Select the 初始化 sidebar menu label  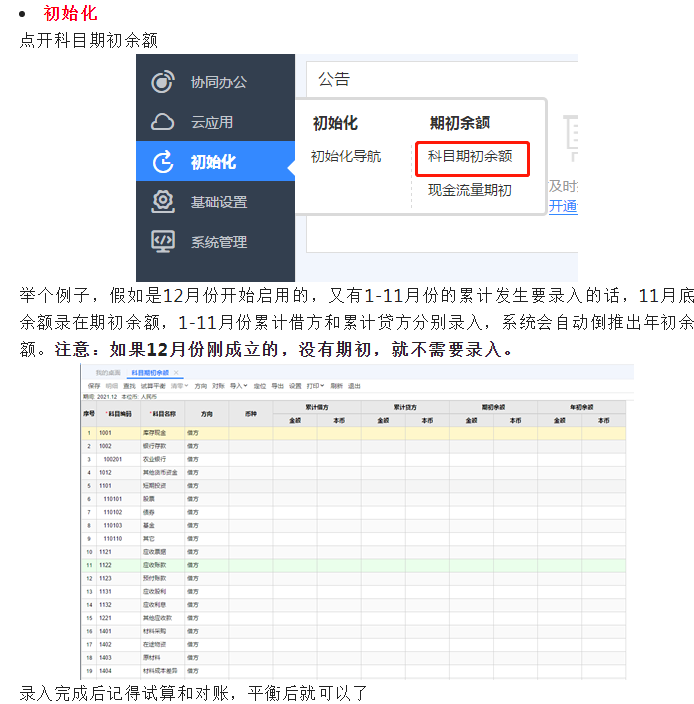pos(213,162)
